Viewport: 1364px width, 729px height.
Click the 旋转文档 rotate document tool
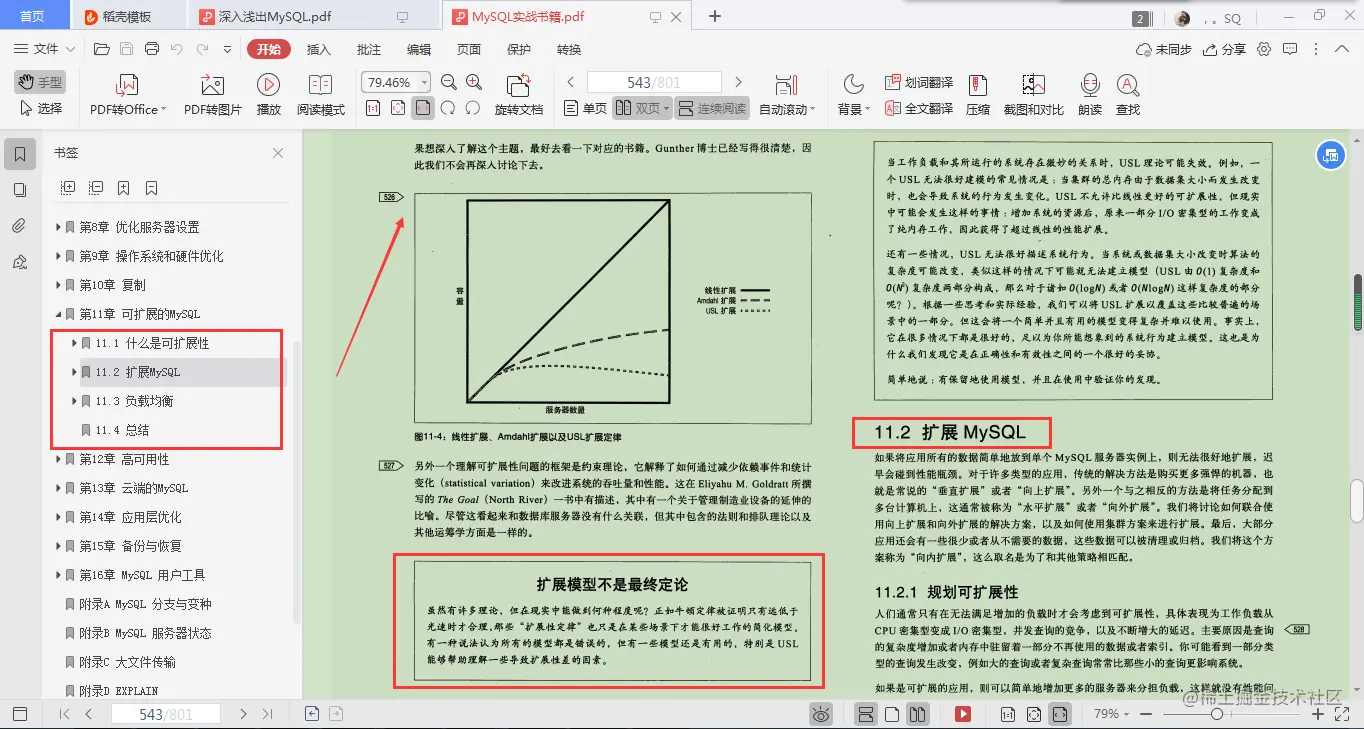518,95
